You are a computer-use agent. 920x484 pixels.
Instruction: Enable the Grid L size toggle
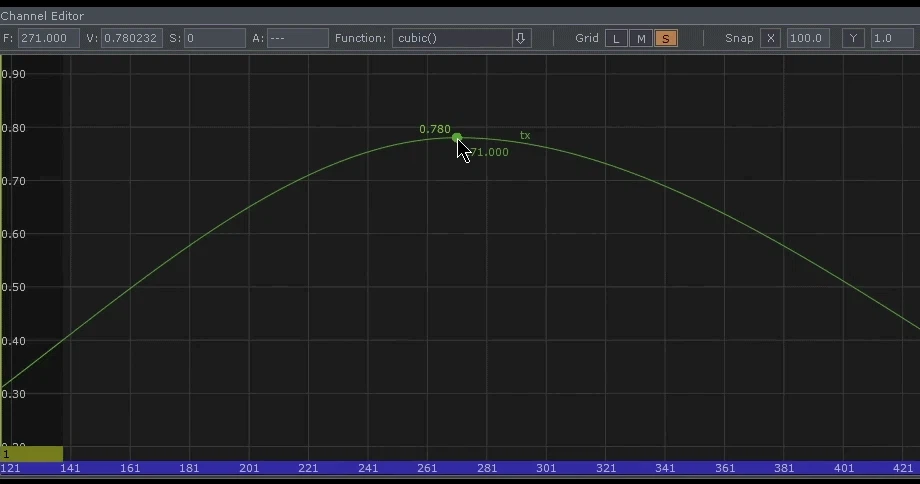coord(616,39)
